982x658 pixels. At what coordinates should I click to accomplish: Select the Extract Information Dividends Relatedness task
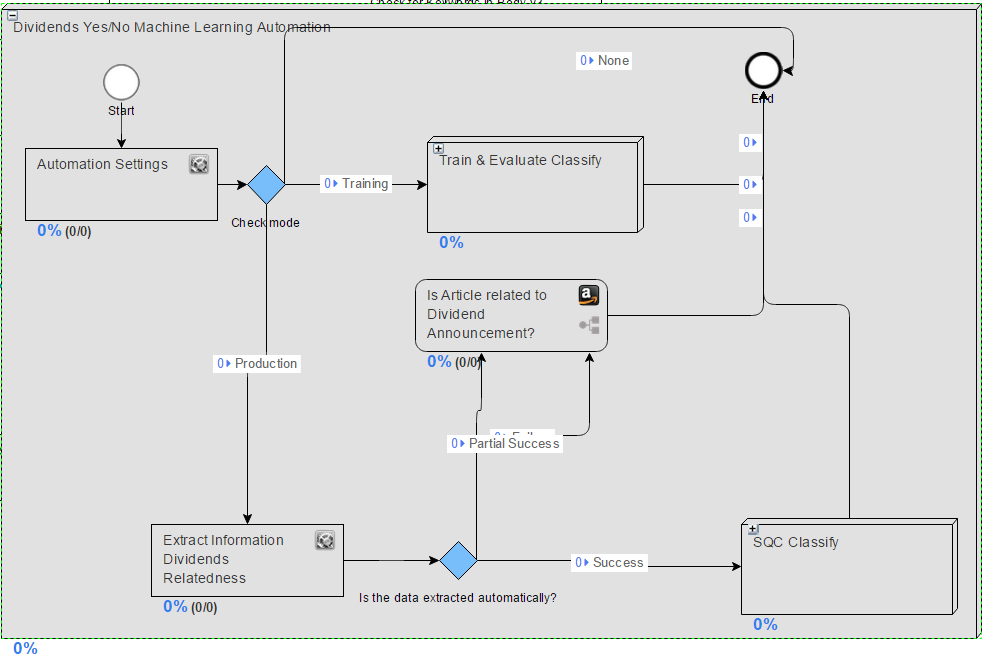247,560
